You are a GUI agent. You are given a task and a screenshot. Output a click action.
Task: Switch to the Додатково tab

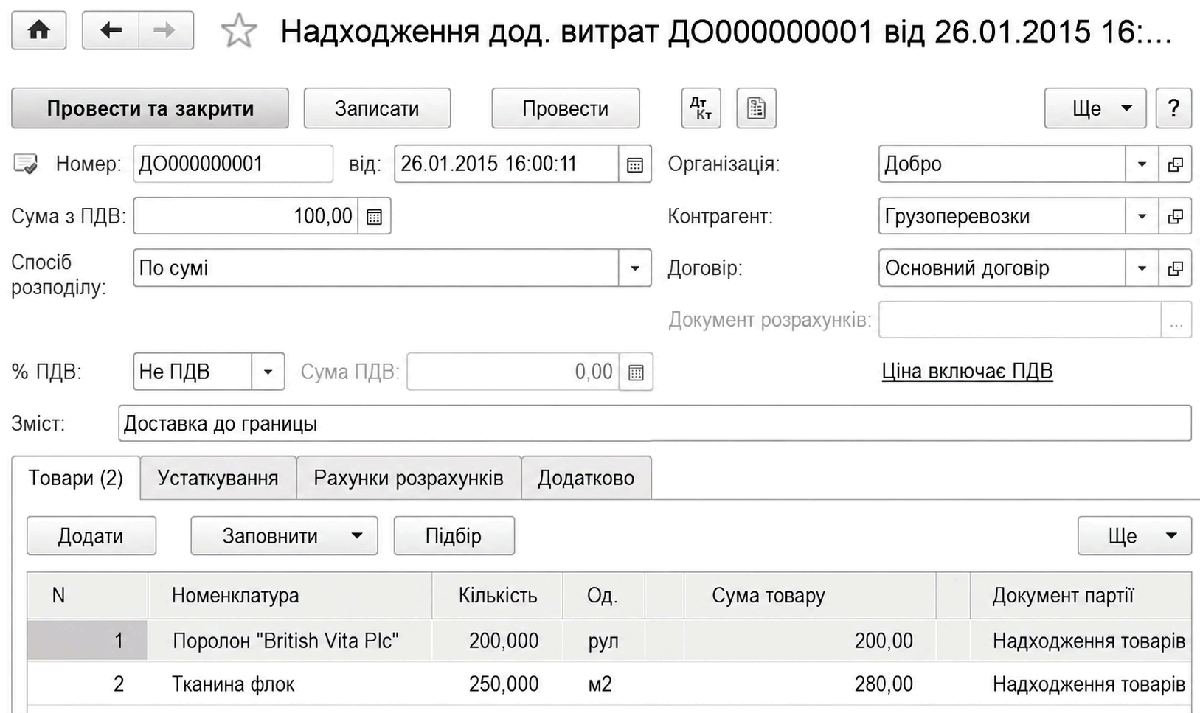pyautogui.click(x=586, y=478)
